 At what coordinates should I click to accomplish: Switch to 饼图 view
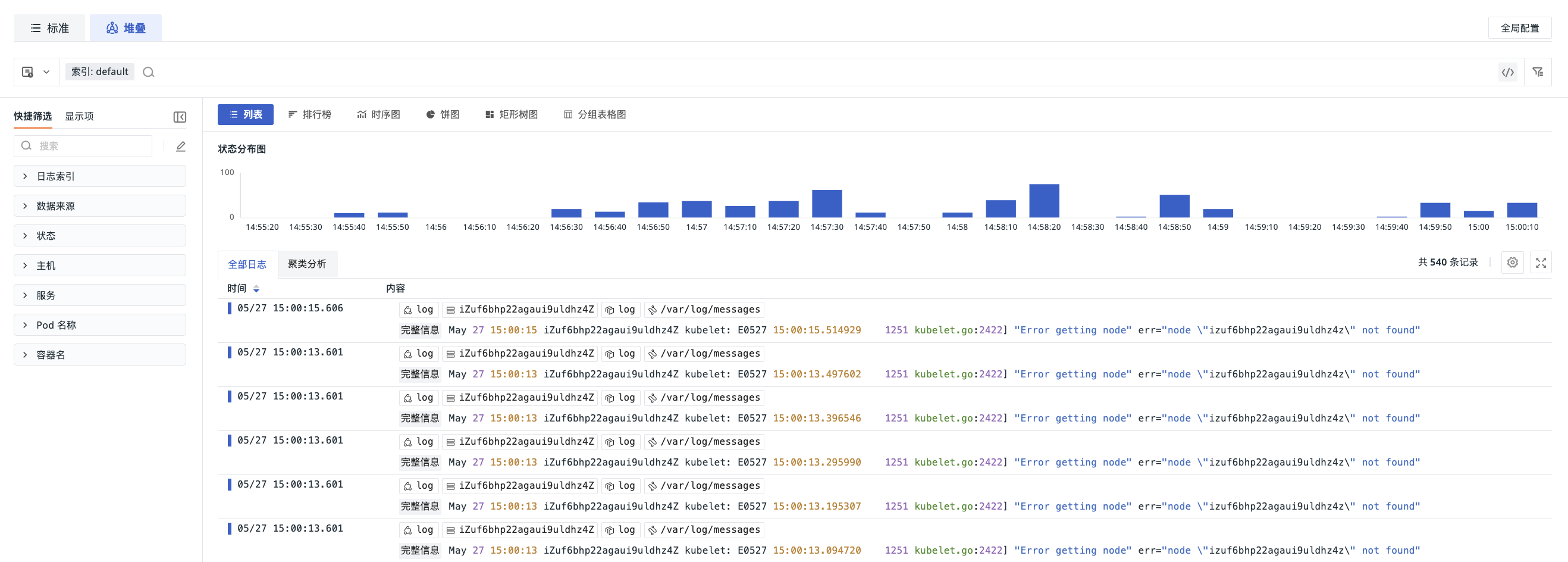443,114
